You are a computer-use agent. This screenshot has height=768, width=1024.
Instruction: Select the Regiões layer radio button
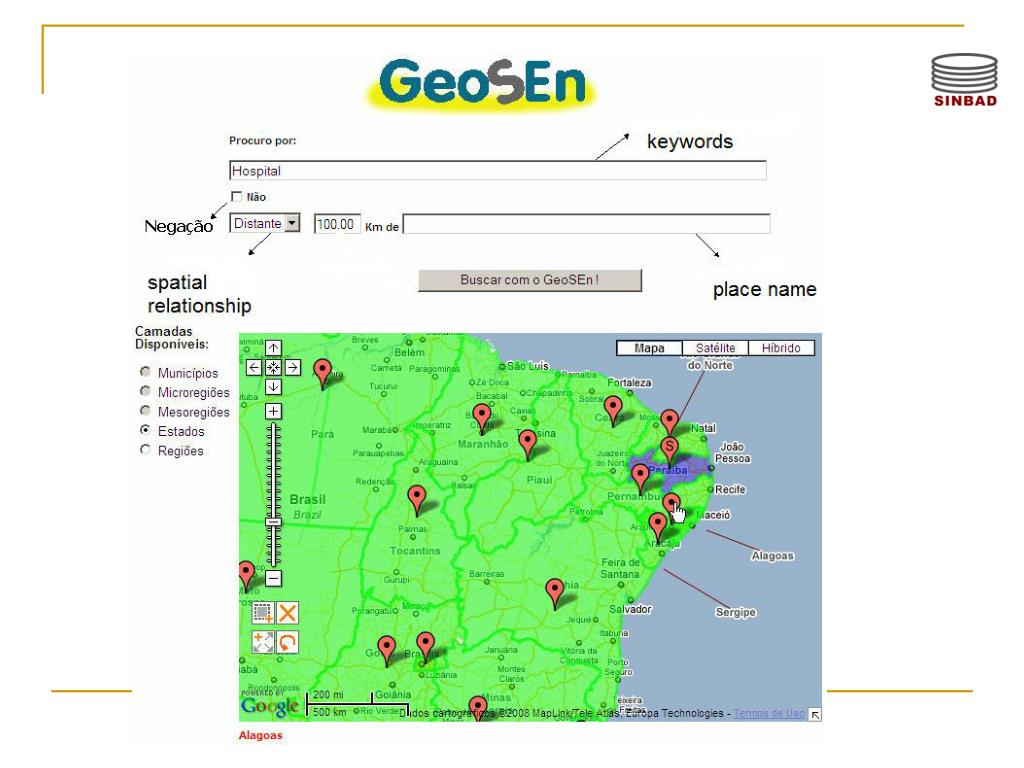pos(146,450)
